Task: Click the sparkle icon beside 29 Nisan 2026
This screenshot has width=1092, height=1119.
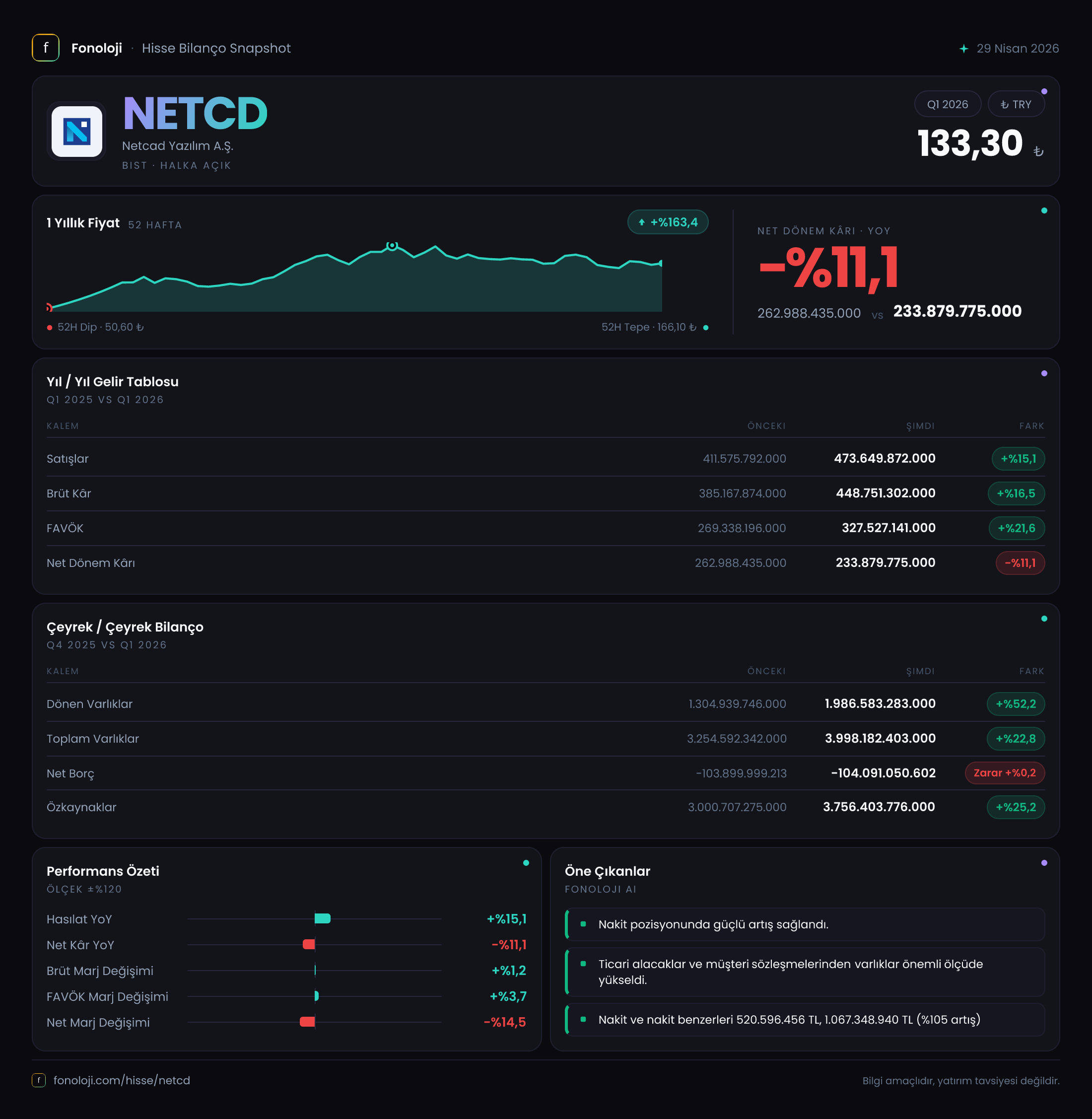Action: coord(963,49)
